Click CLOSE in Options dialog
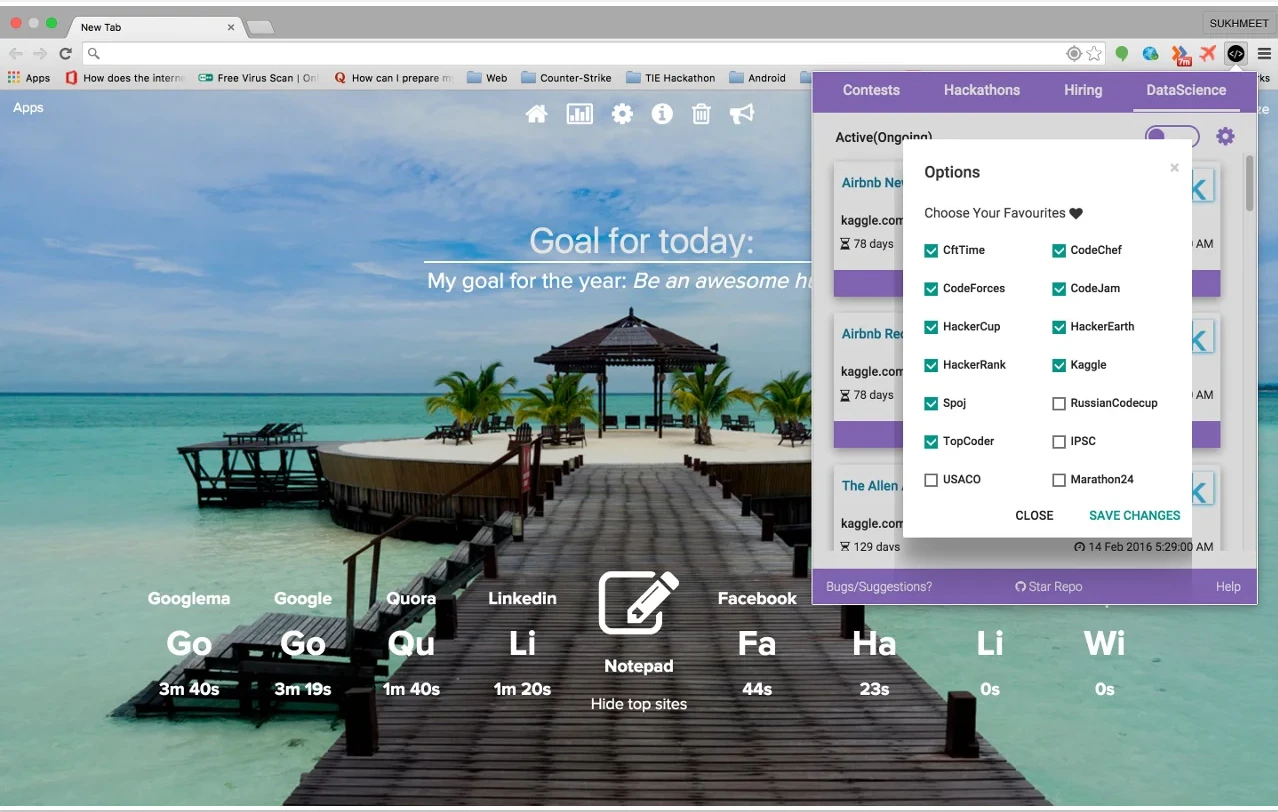1278x812 pixels. 1034,516
